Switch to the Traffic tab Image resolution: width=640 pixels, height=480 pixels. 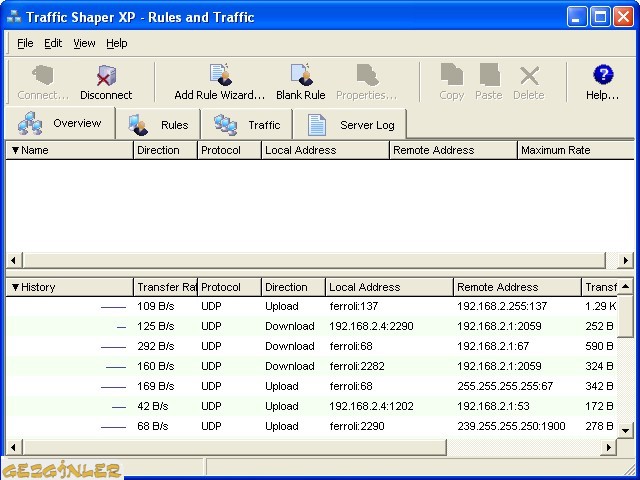coord(247,125)
